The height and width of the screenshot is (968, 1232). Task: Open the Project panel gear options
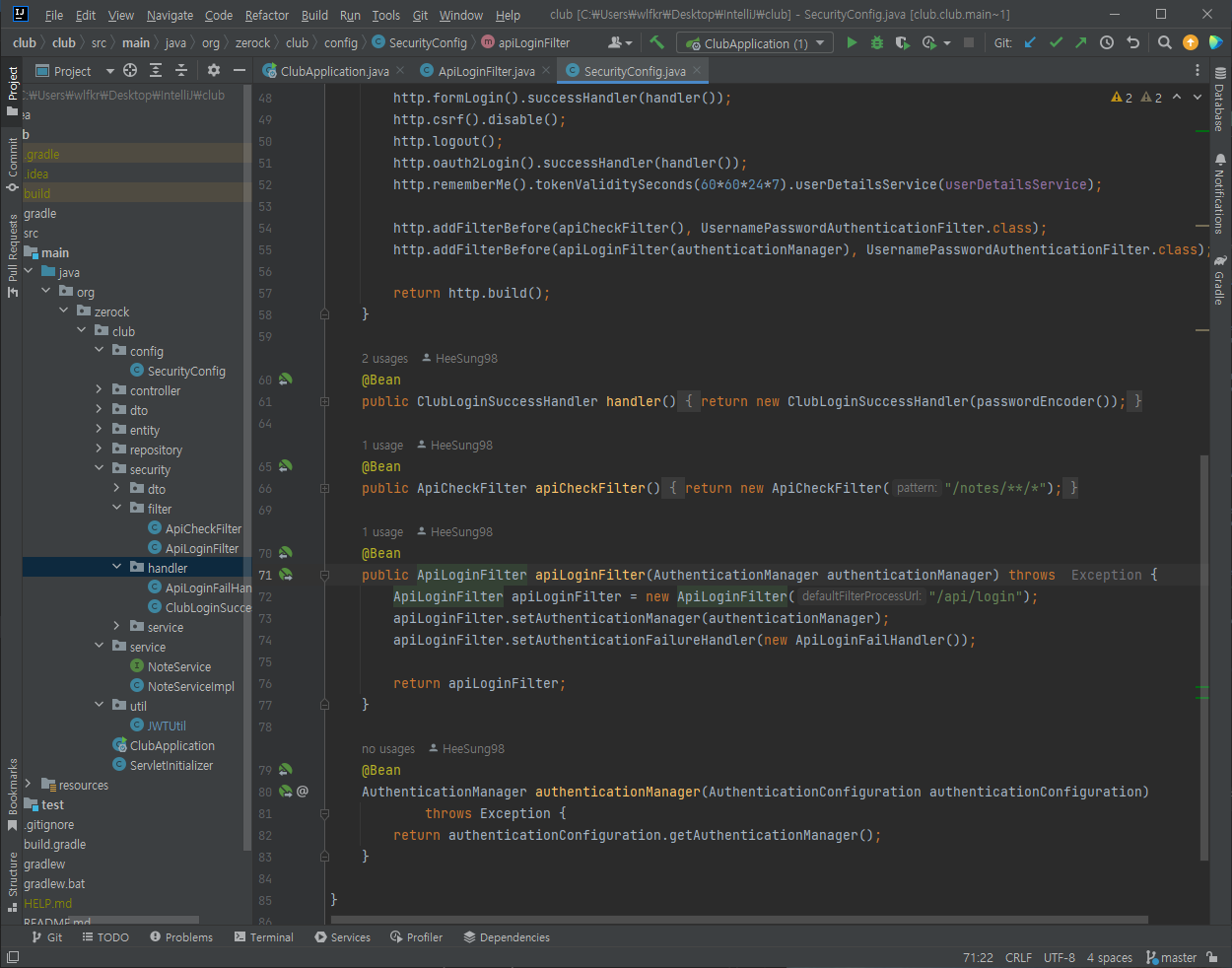(214, 71)
